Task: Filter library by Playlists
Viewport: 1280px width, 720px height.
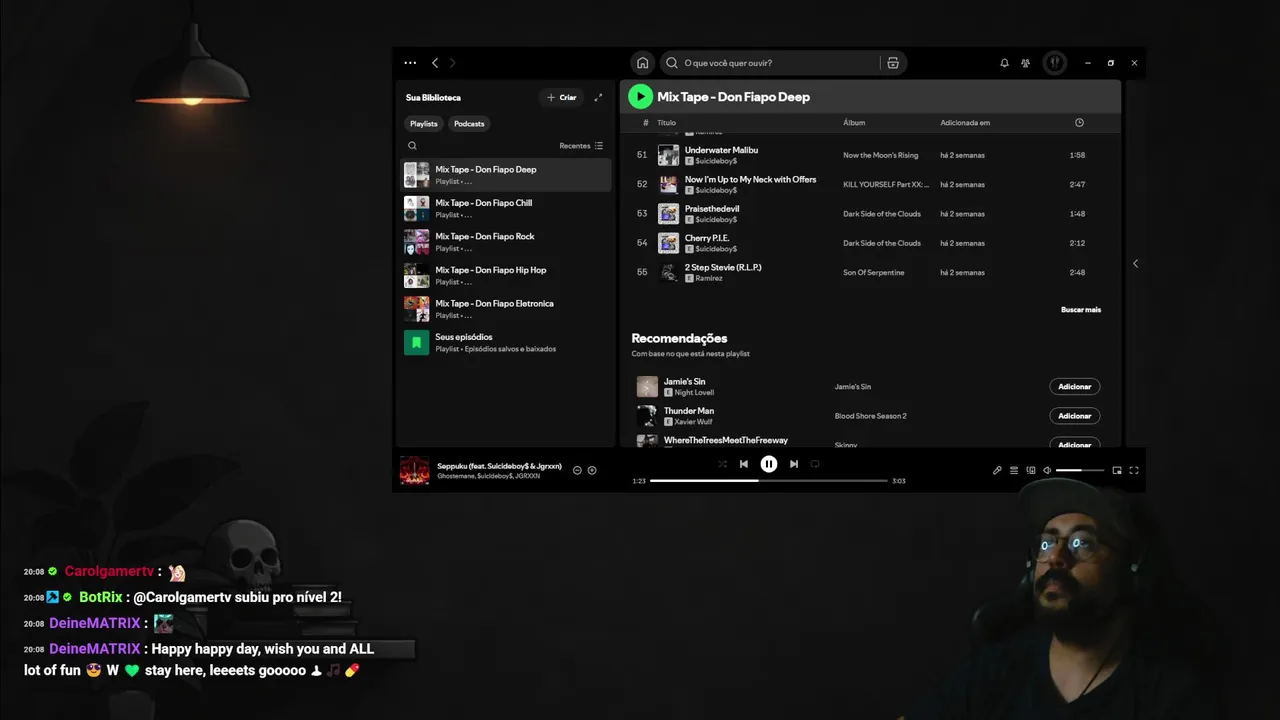Action: [x=424, y=124]
